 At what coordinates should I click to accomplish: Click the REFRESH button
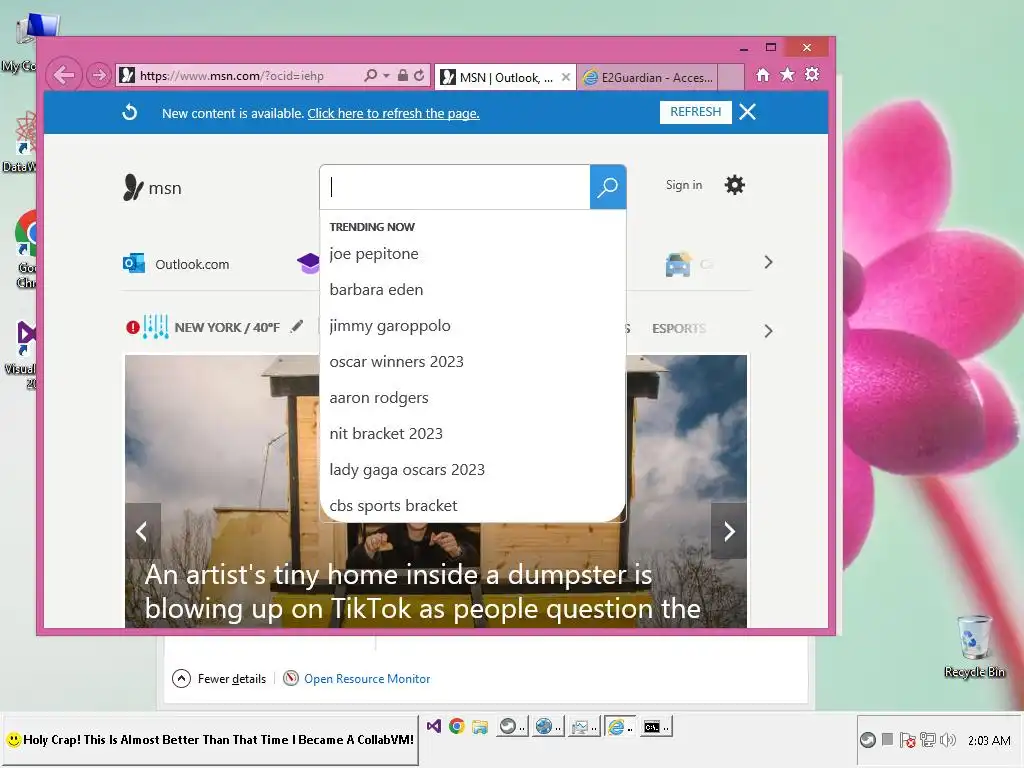point(695,112)
